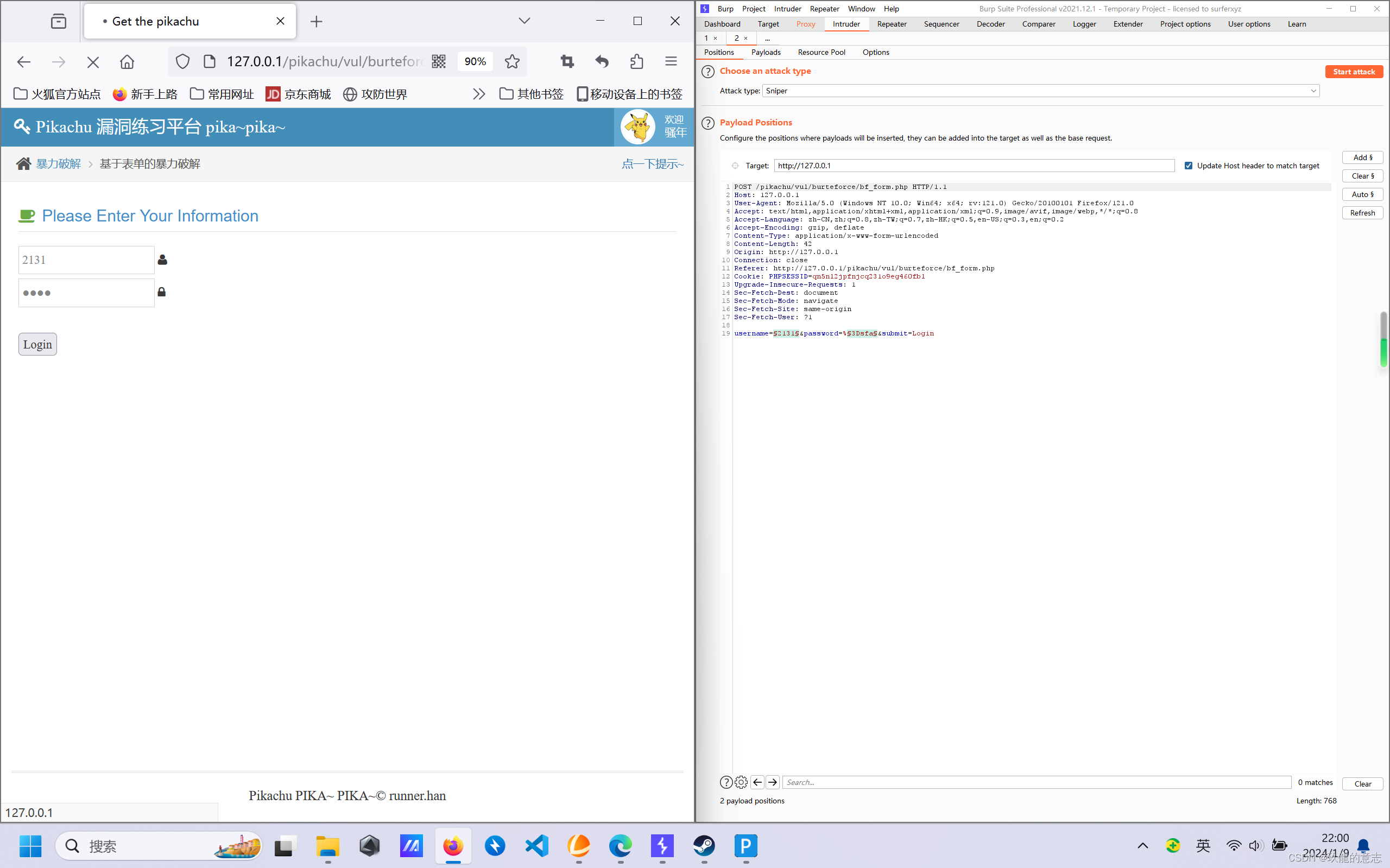Viewport: 1390px width, 868px height.
Task: Click the Start attack button
Action: coord(1354,72)
